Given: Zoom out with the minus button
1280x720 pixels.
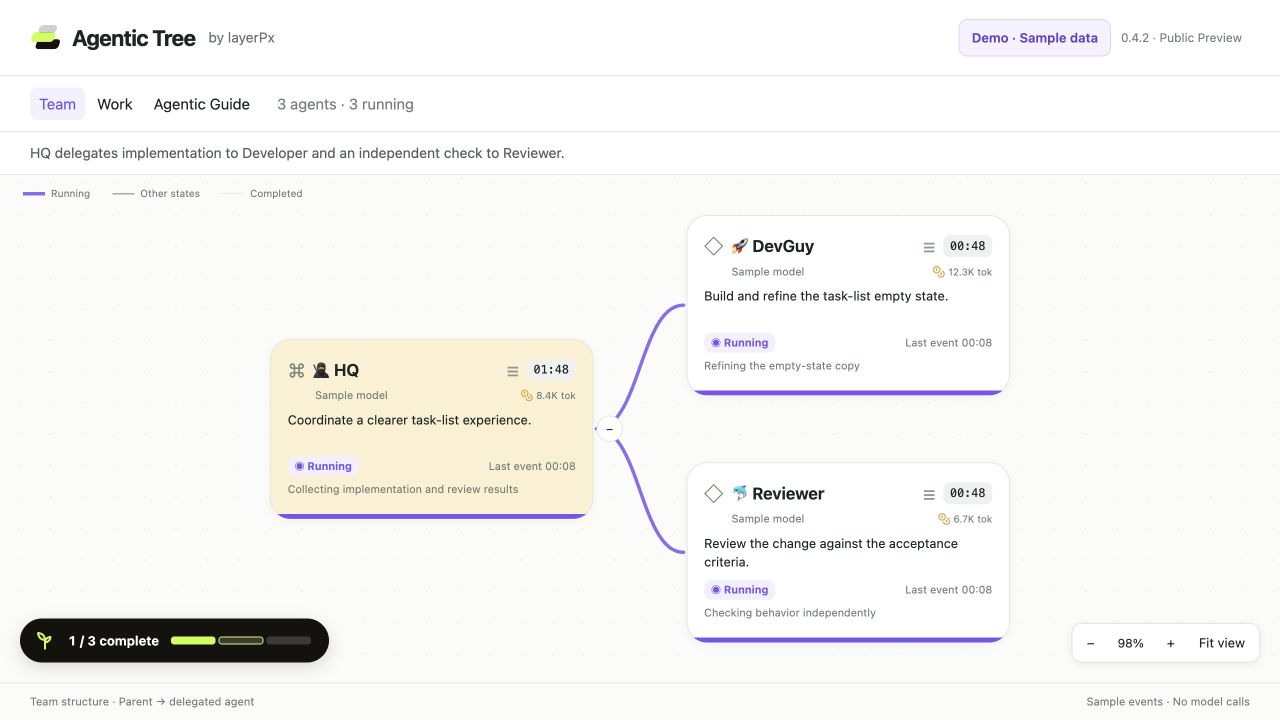Looking at the screenshot, I should [1091, 643].
